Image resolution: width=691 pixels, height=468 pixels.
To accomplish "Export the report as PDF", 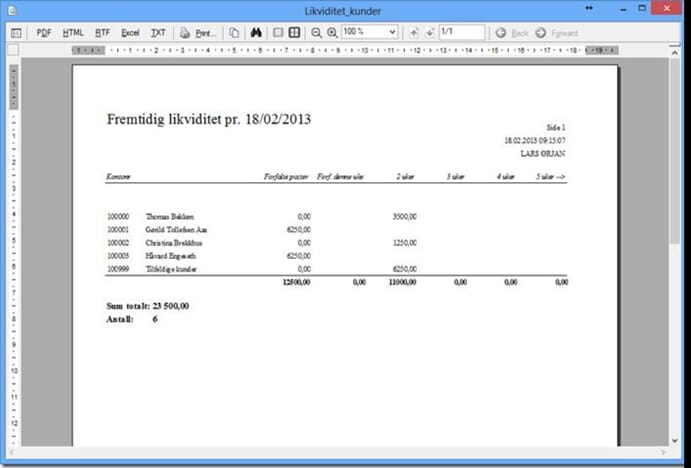I will click(44, 32).
